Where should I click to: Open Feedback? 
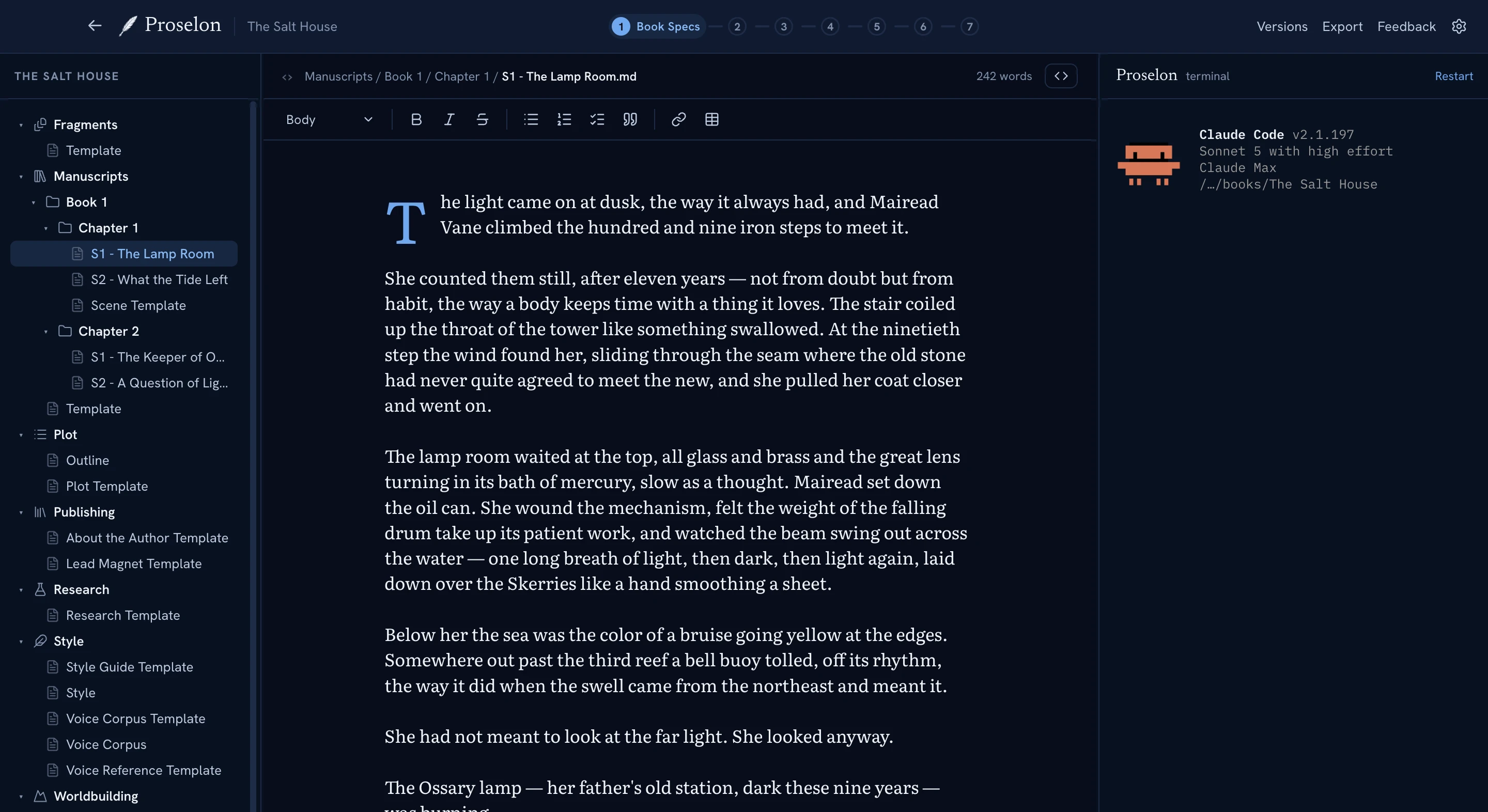click(1406, 26)
